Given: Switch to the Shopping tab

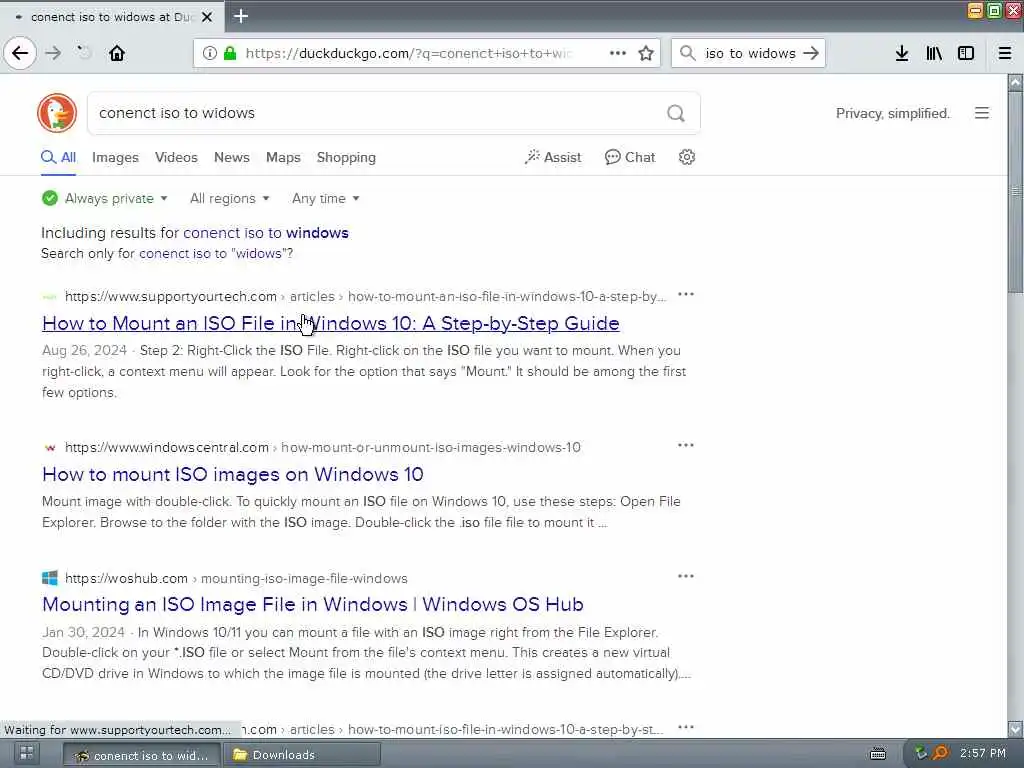Looking at the screenshot, I should [346, 157].
